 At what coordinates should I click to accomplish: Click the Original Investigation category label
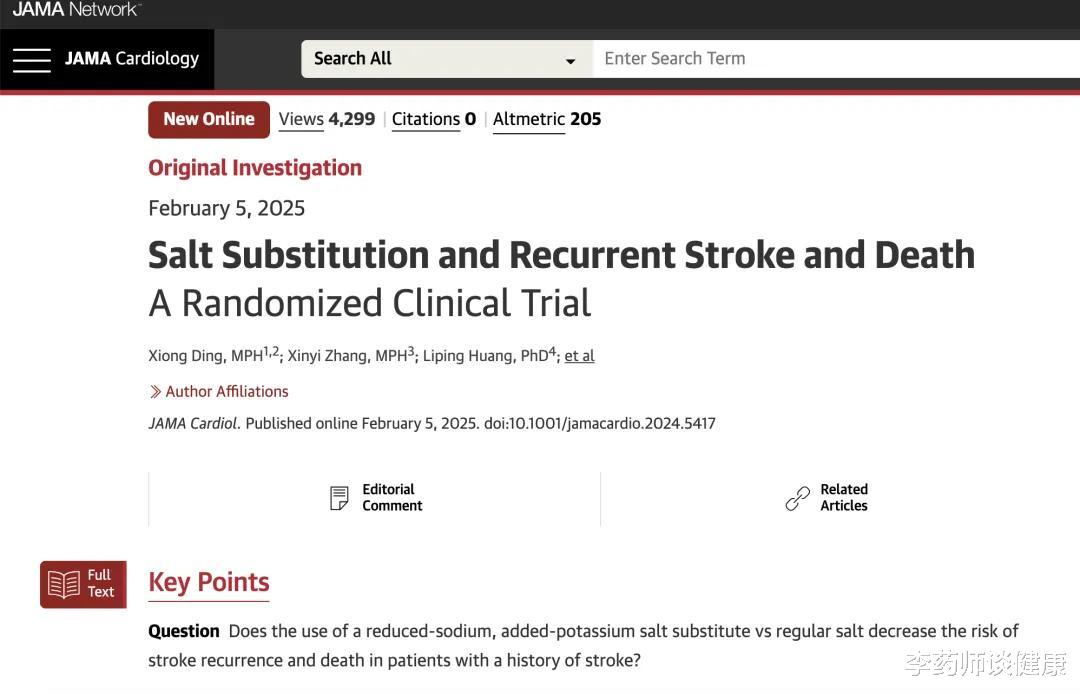(x=255, y=168)
